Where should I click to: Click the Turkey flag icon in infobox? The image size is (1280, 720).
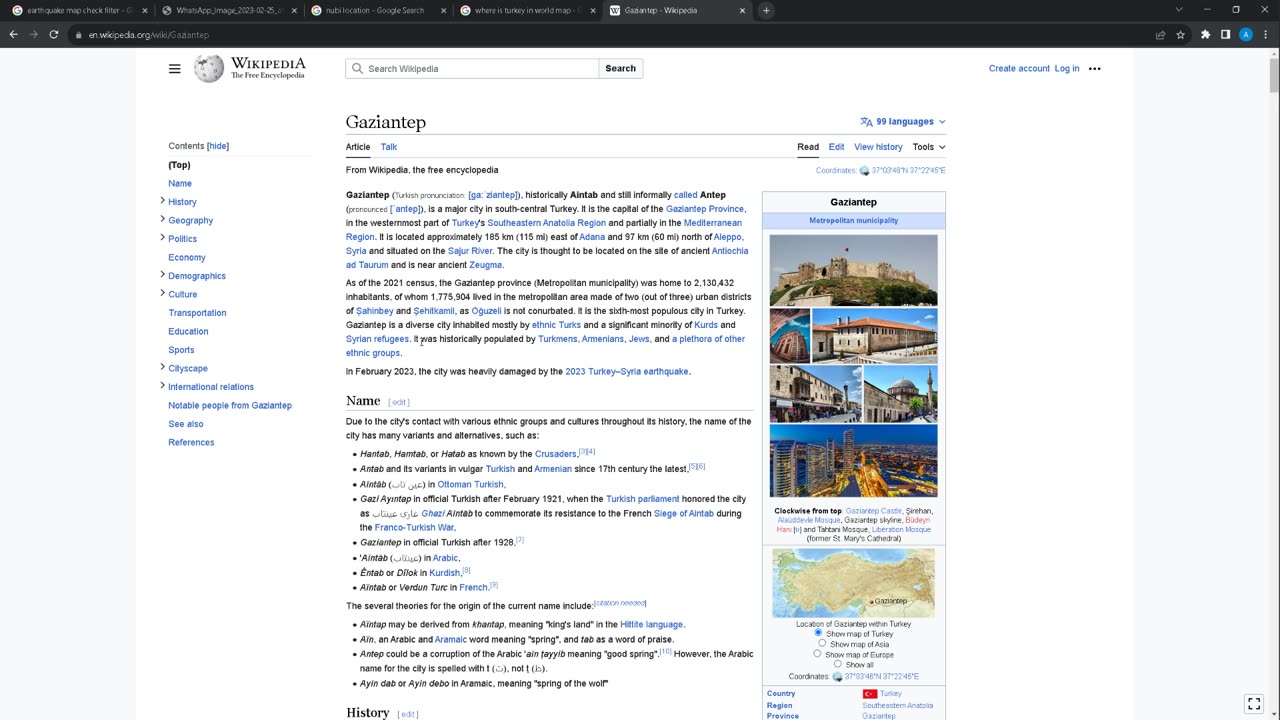coord(869,694)
